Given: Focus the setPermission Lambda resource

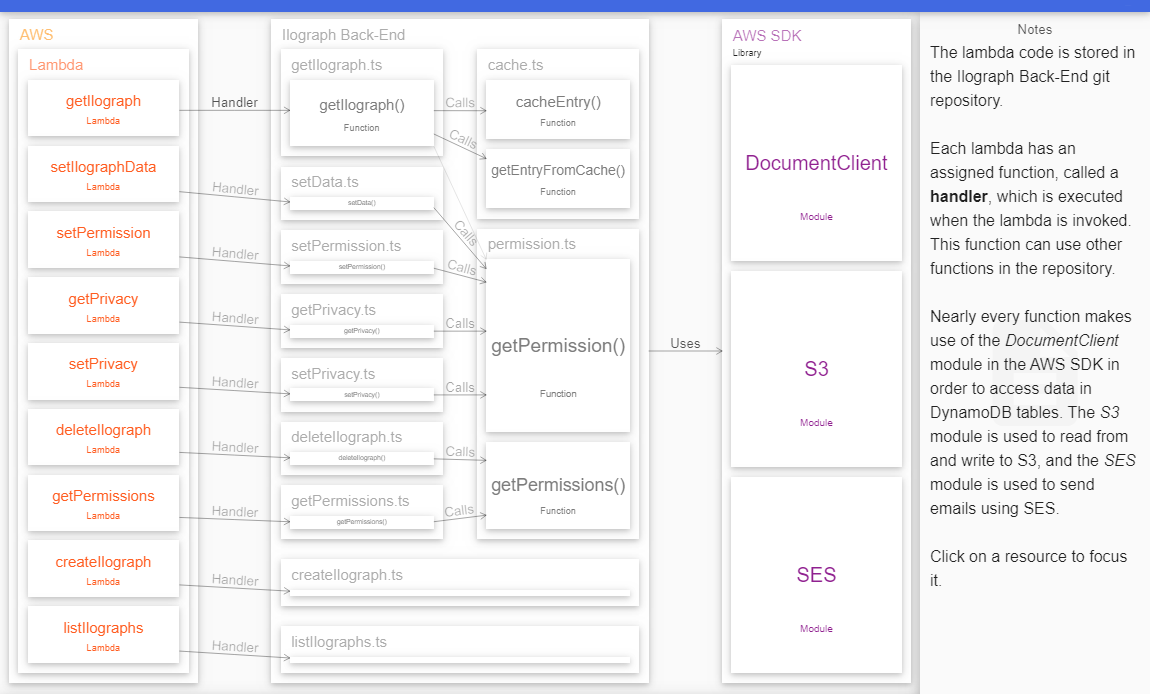Looking at the screenshot, I should (103, 238).
